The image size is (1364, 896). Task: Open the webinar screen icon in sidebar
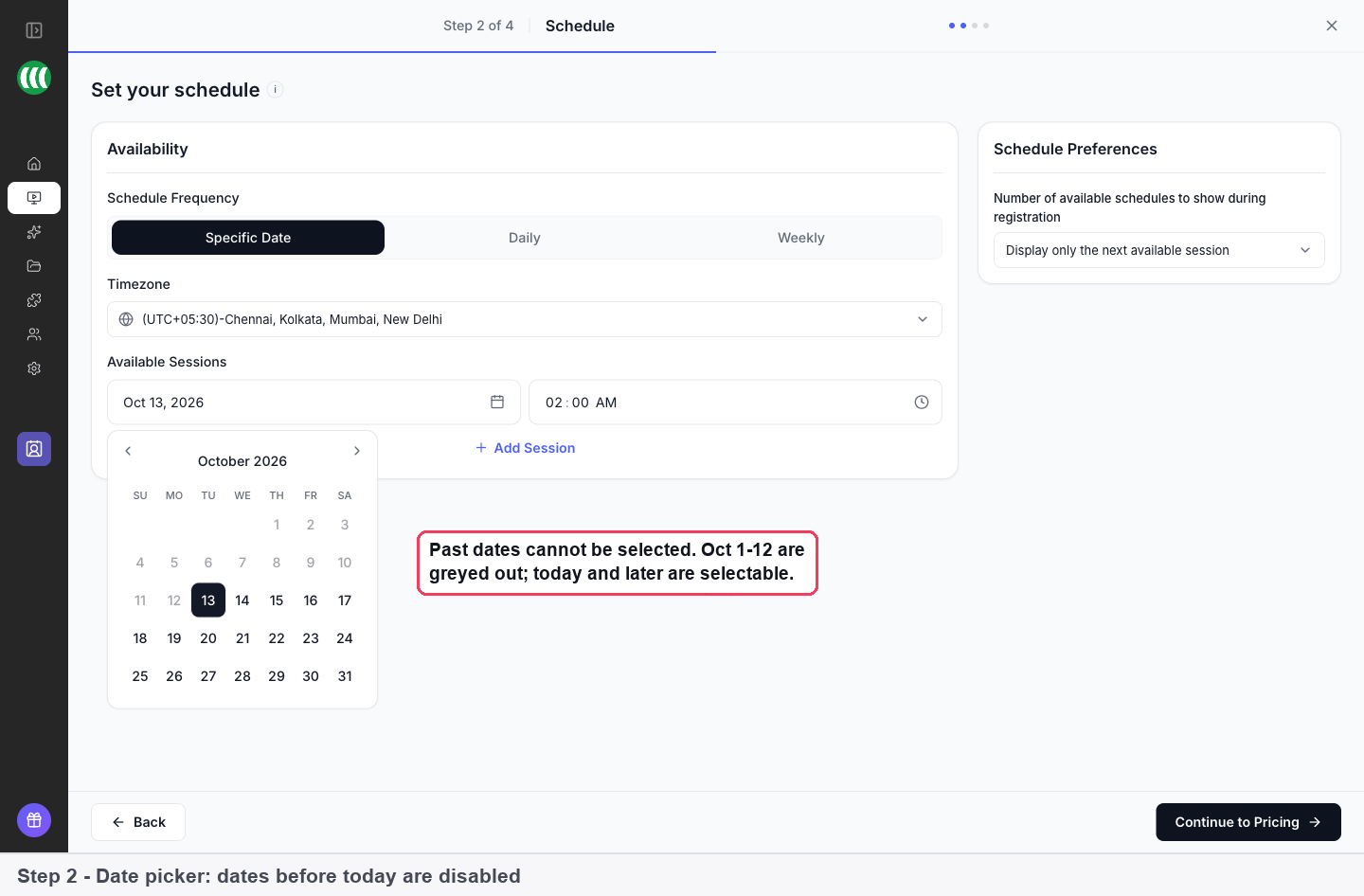pos(34,198)
